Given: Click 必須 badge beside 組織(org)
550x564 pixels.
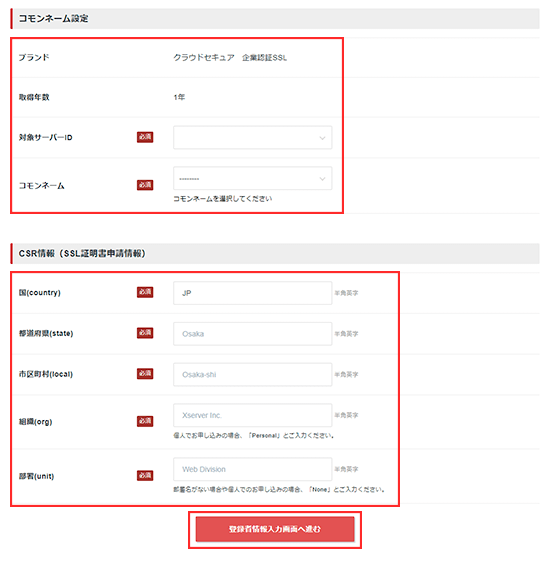Looking at the screenshot, I should coord(145,421).
